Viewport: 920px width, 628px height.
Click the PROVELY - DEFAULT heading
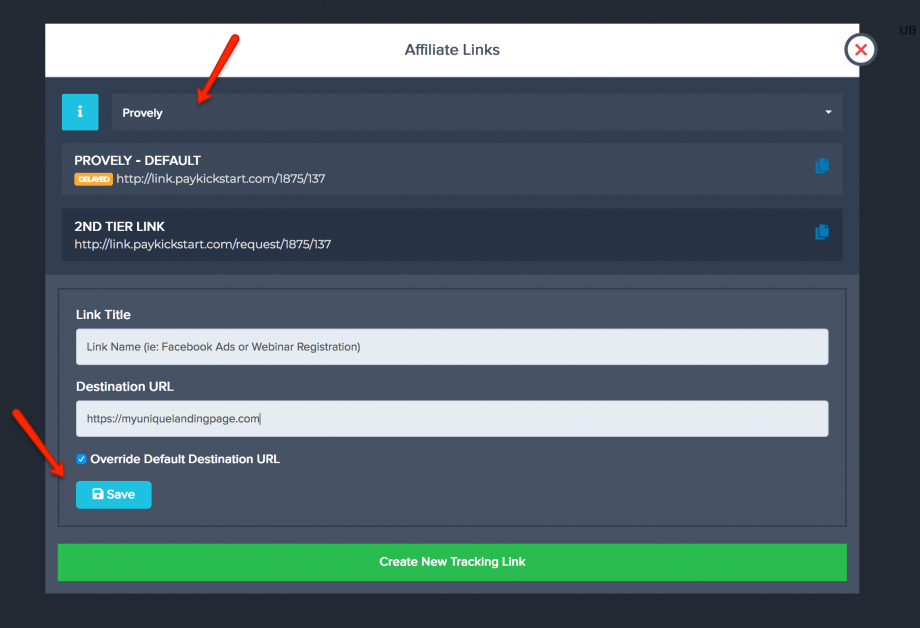[137, 160]
